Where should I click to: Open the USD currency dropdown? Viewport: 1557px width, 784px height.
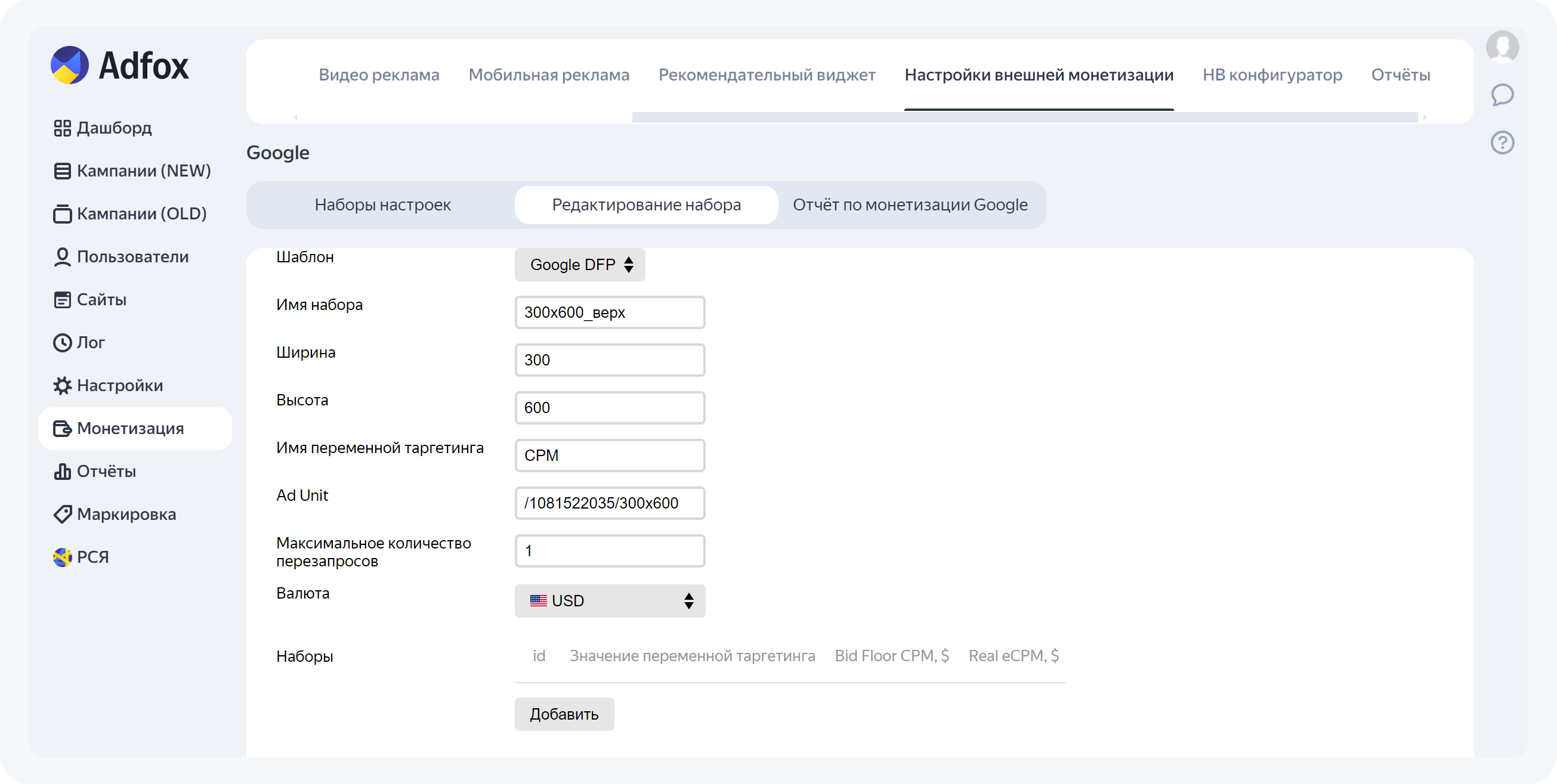[x=609, y=600]
